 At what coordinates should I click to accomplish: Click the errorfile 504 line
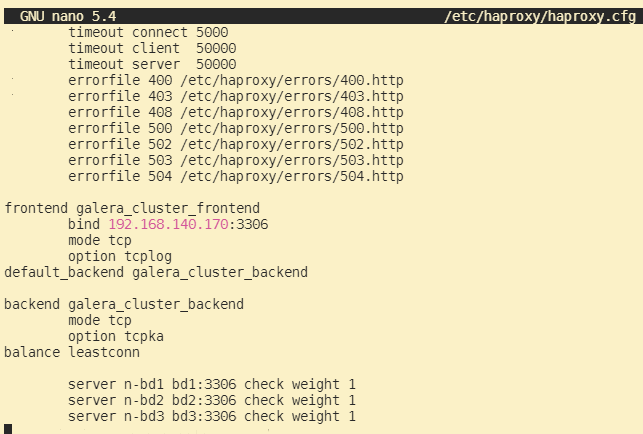(235, 176)
